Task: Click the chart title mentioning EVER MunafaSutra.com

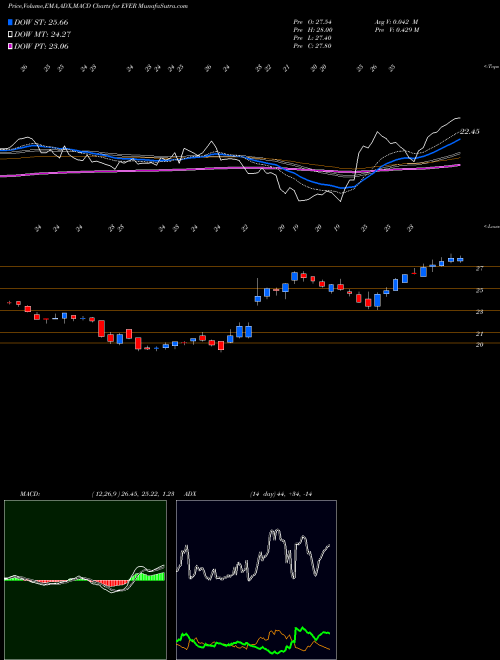Action: (98, 6)
